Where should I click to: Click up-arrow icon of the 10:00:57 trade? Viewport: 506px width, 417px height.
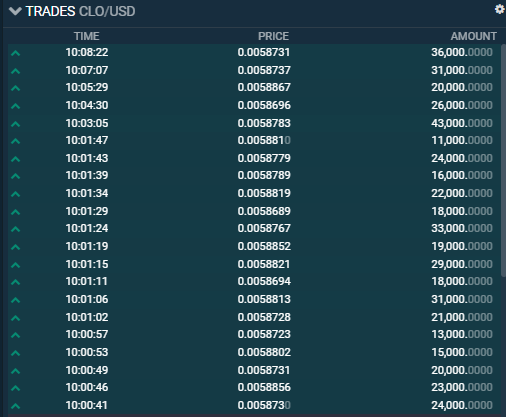[x=15, y=335]
